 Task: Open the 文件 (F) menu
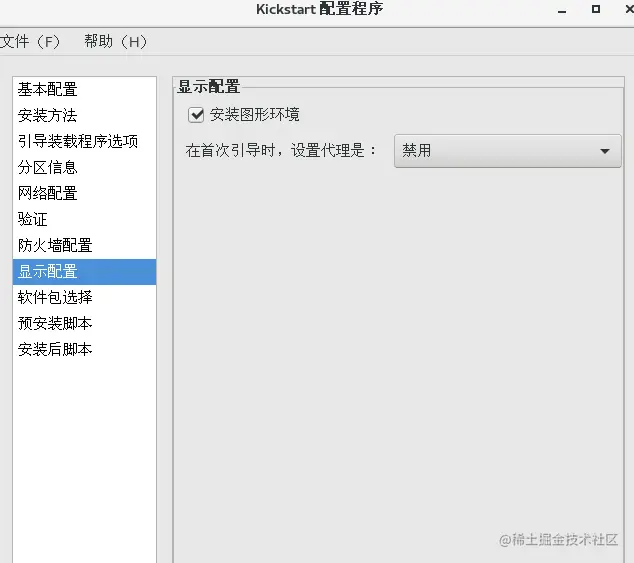coord(30,41)
